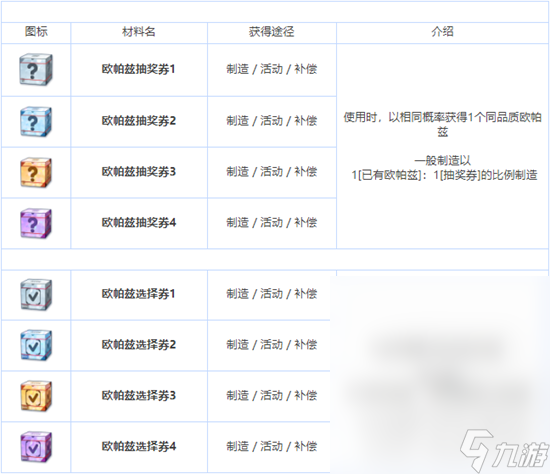This screenshot has width=550, height=474.
Task: Select the 获得途径 column header
Action: [x=271, y=32]
